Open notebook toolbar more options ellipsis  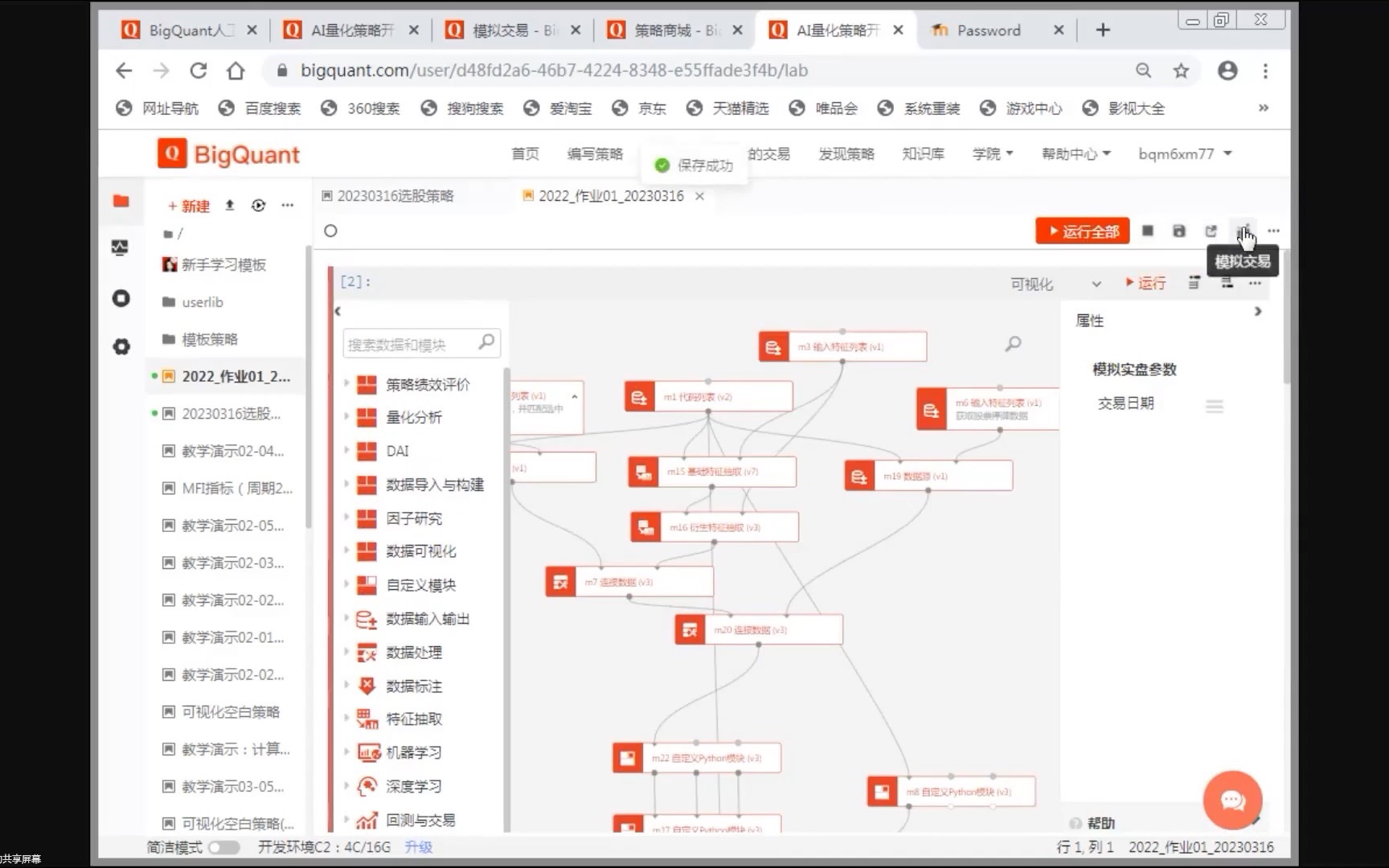pos(1273,231)
